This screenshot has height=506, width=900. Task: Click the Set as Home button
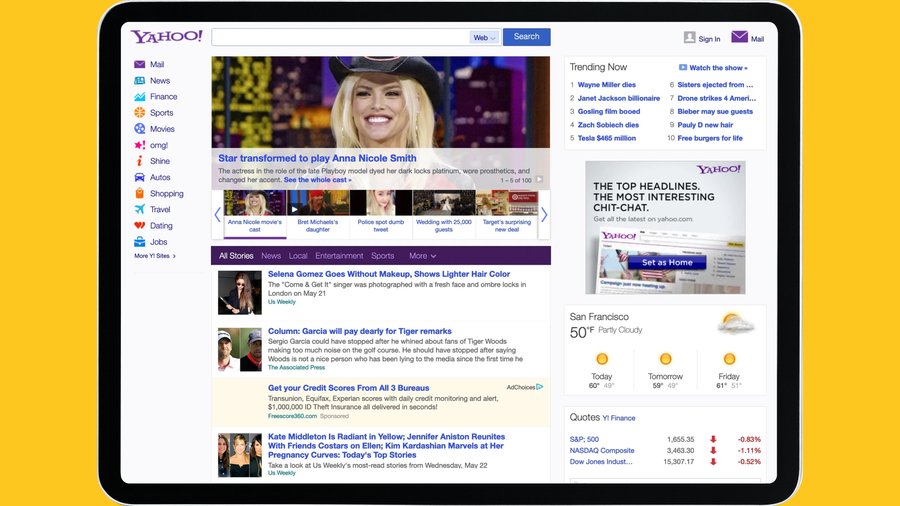(667, 262)
